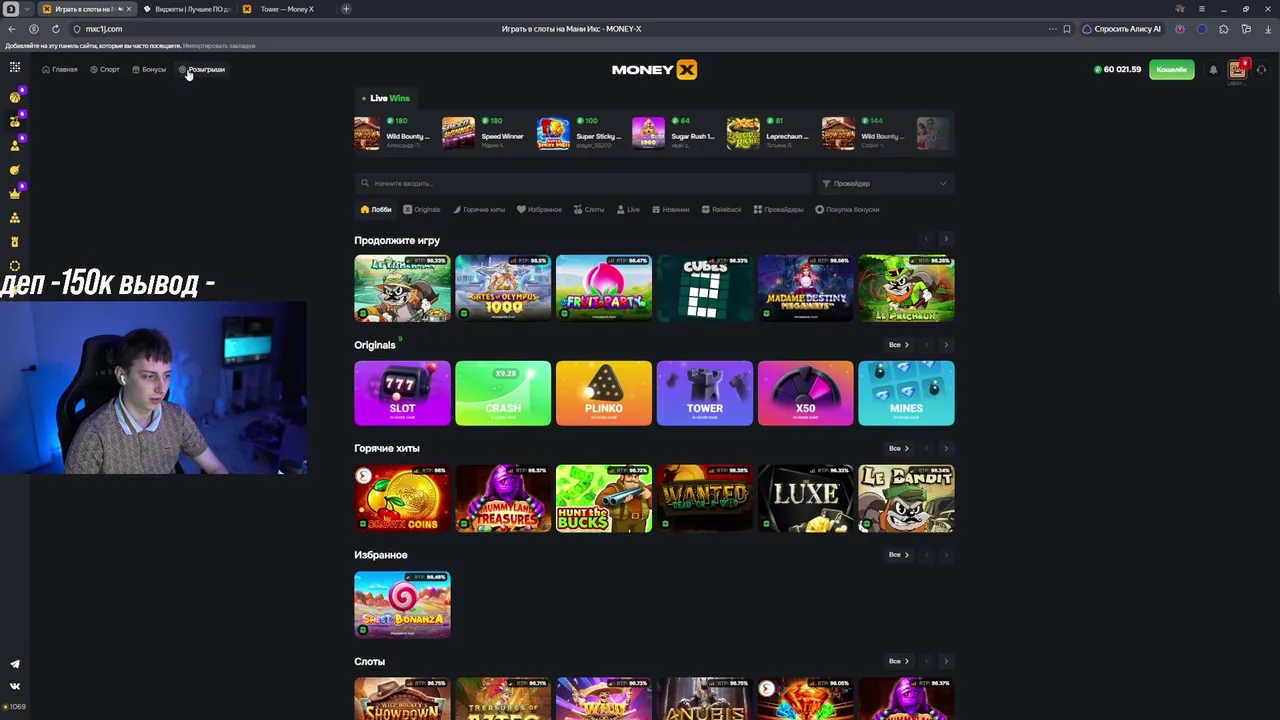Open browser extensions puzzle icon
Image resolution: width=1280 pixels, height=720 pixels.
pos(1224,29)
